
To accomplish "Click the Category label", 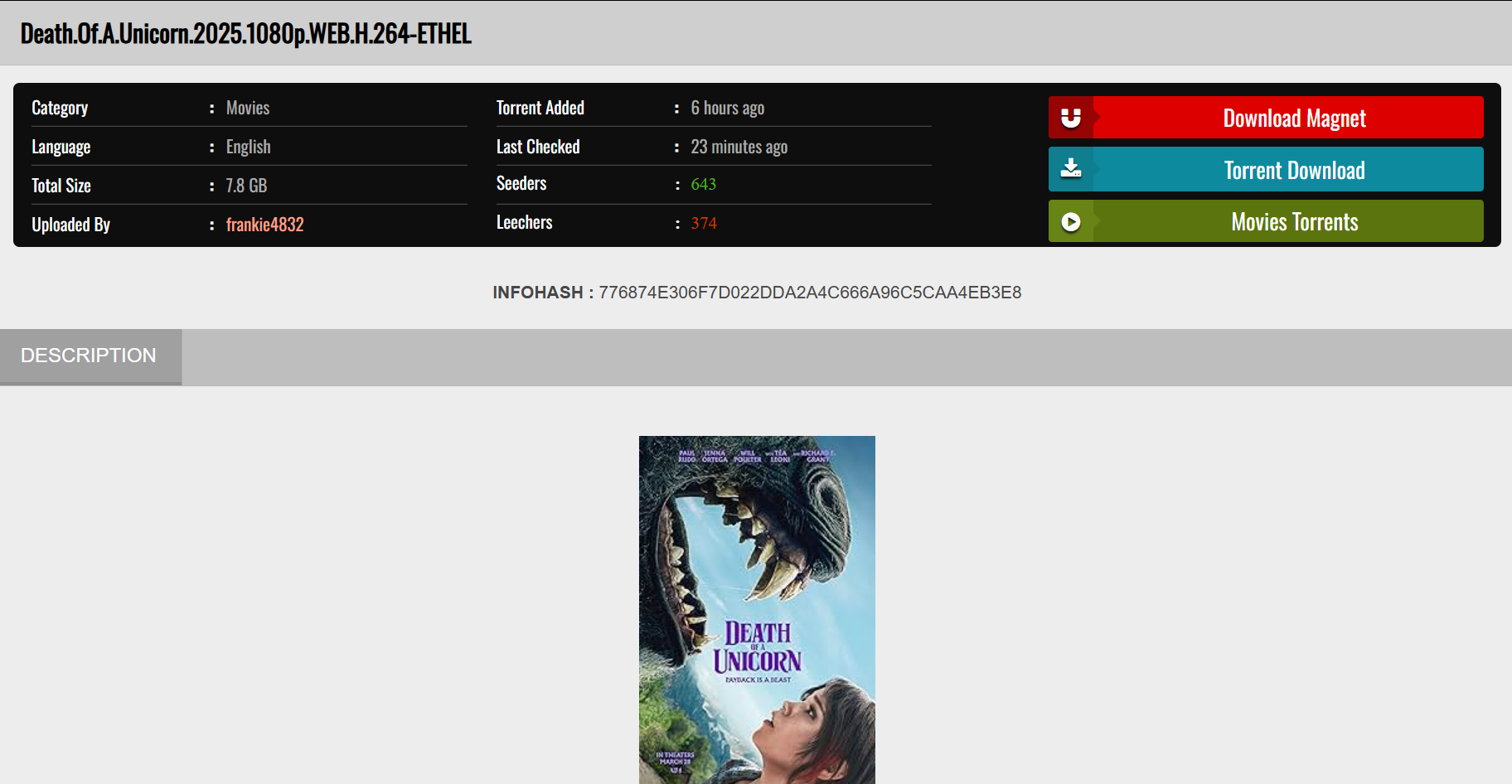I will (x=60, y=108).
